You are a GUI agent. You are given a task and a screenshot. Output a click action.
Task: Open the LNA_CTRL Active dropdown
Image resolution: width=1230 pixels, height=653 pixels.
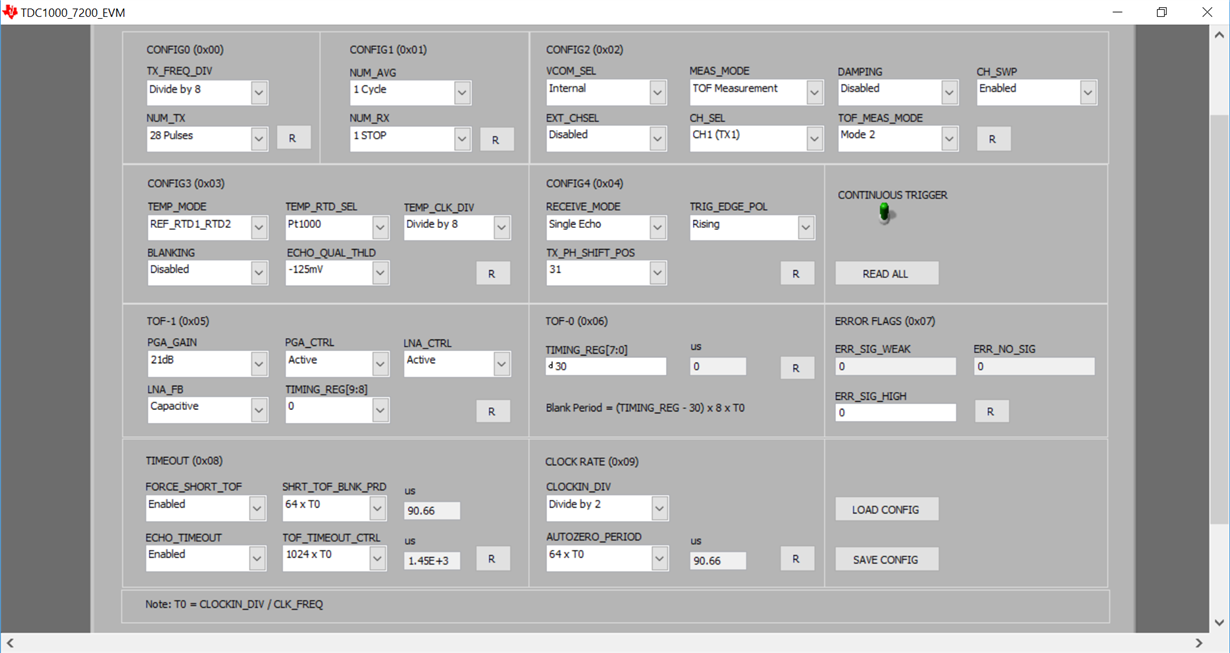[x=457, y=363]
